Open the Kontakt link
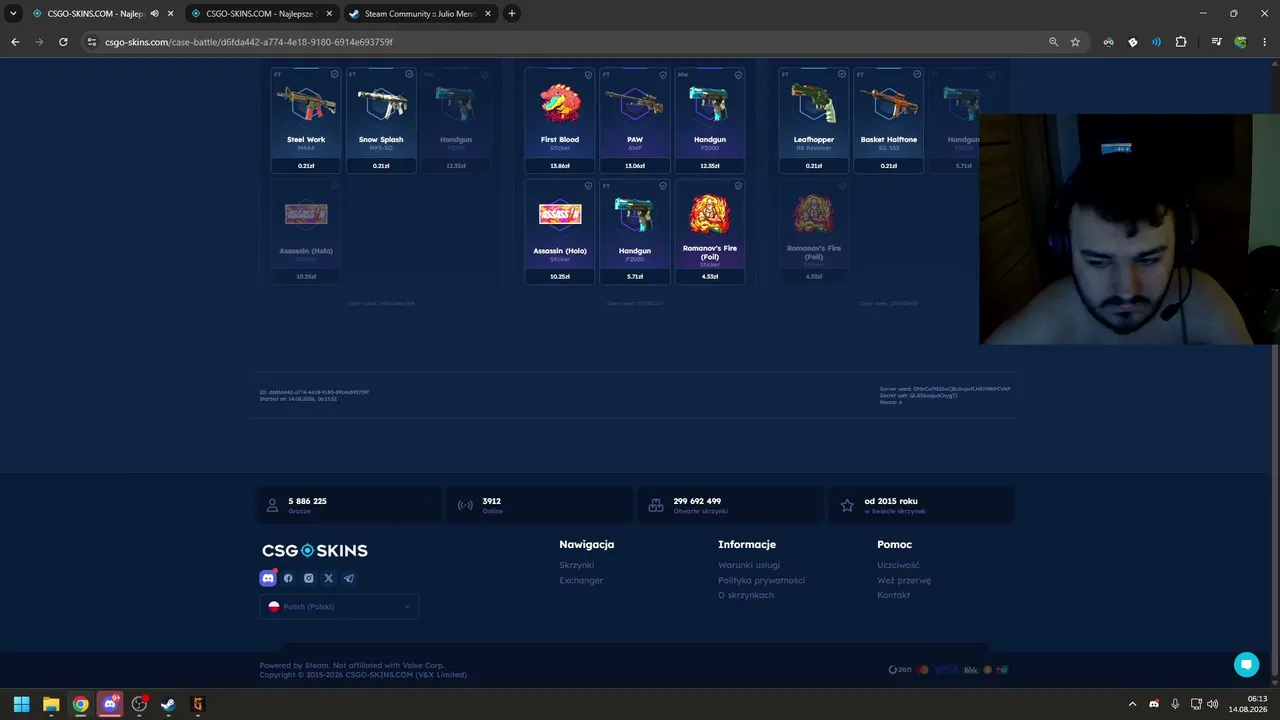 pos(894,595)
